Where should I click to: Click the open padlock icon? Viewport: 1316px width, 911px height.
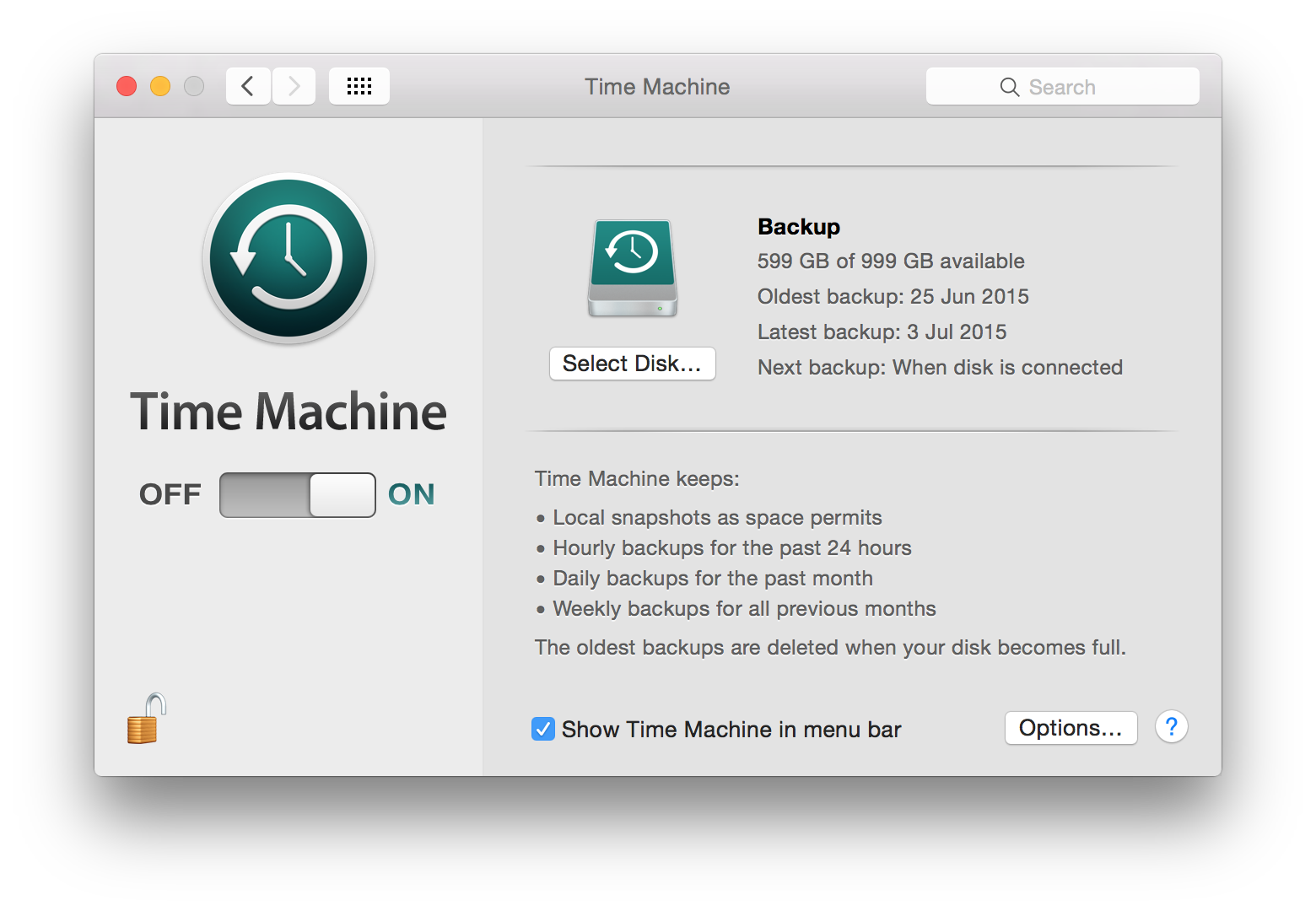[146, 720]
